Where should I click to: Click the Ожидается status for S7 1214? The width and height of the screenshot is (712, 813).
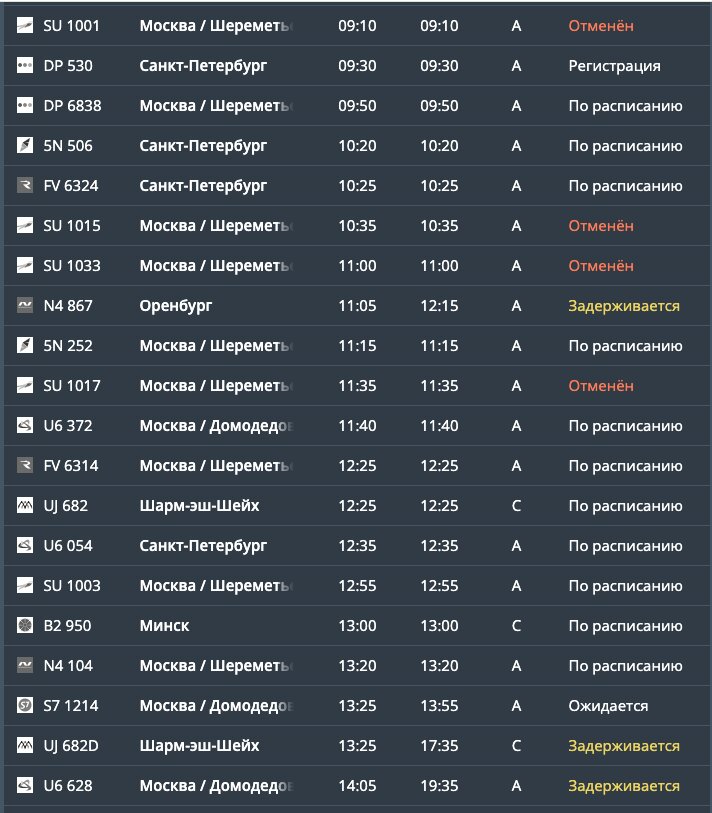pyautogui.click(x=608, y=706)
